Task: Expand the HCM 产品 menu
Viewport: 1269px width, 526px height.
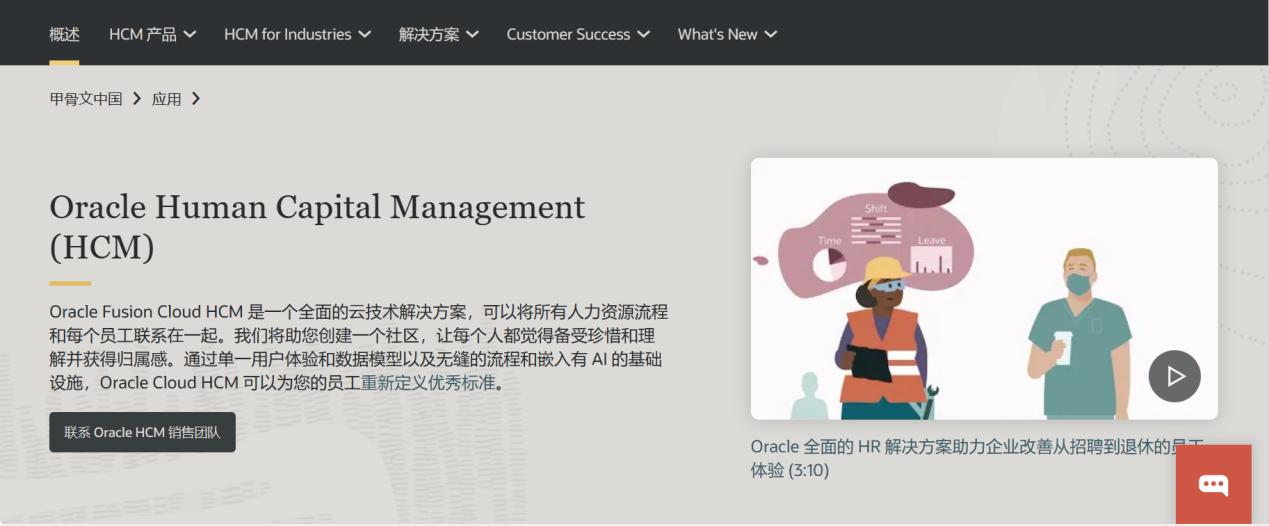Action: (143, 34)
